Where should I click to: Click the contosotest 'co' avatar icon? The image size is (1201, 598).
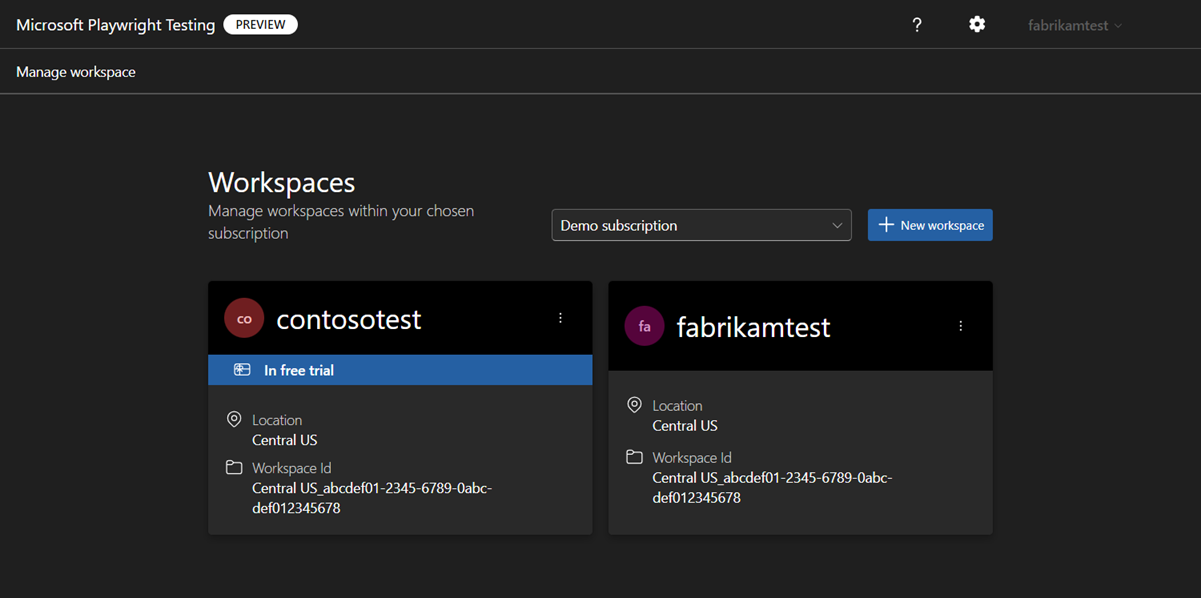[x=244, y=319]
